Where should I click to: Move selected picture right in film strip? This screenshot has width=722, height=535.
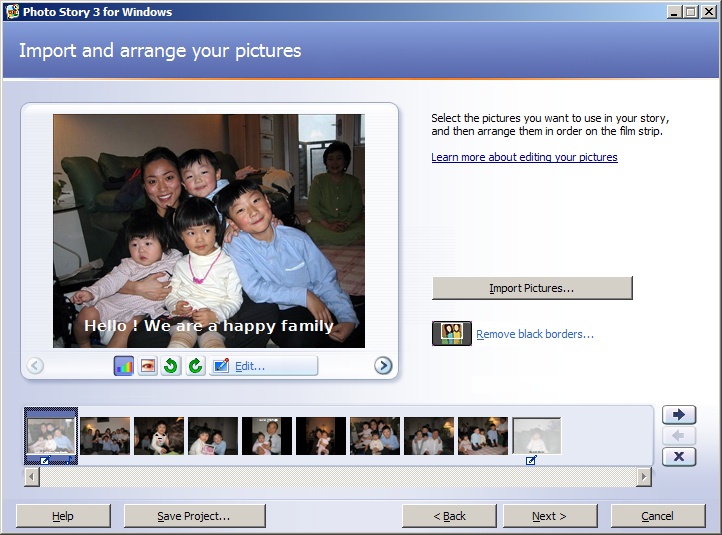tap(679, 415)
